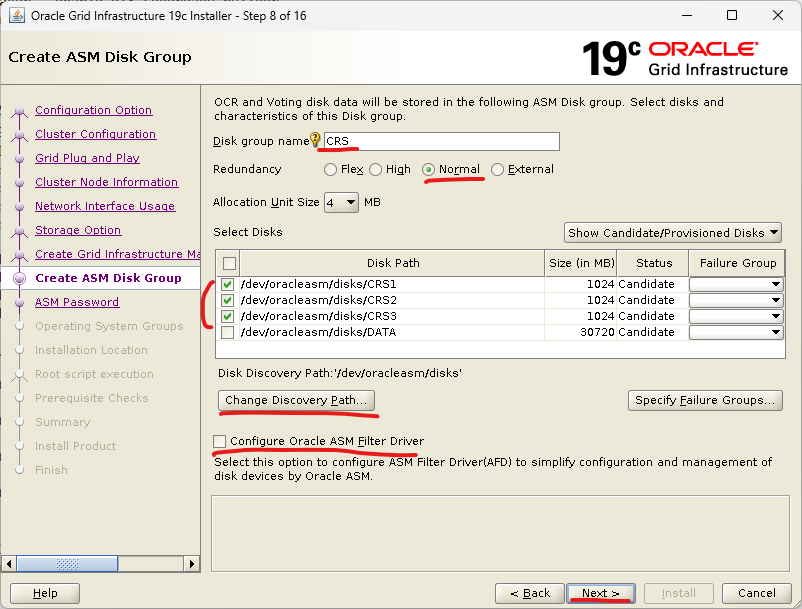Click the Failure Group column header
This screenshot has height=609, width=802.
pos(738,263)
